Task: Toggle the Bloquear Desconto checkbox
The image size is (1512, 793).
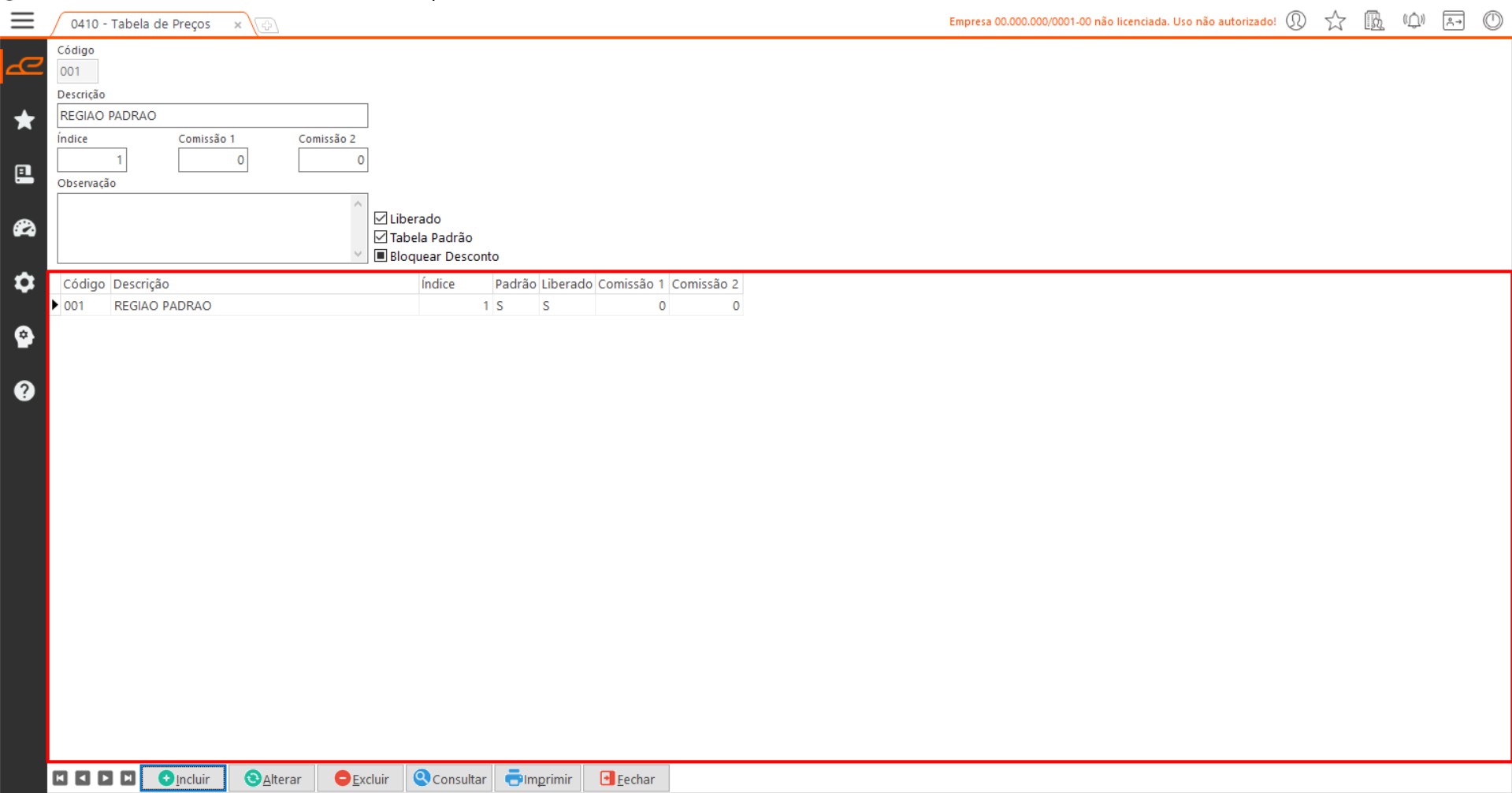Action: (381, 256)
